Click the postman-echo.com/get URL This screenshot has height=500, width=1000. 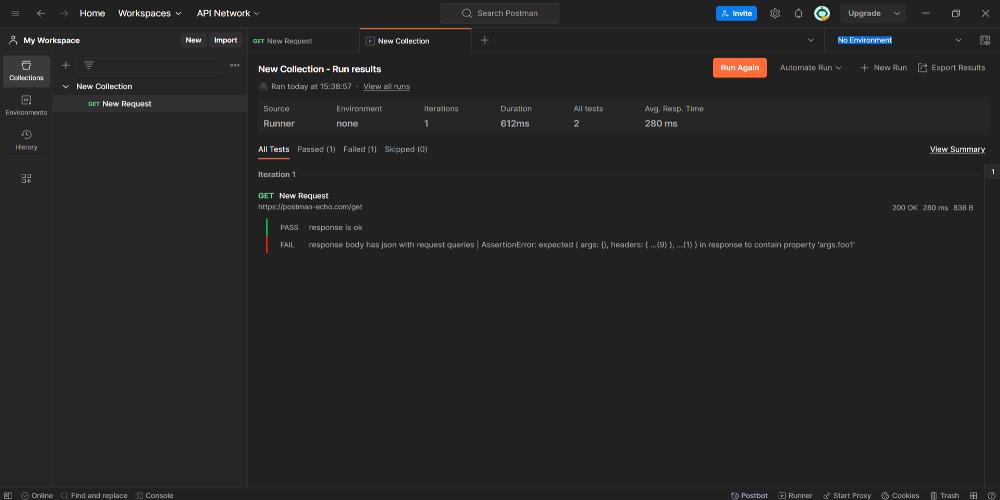310,207
